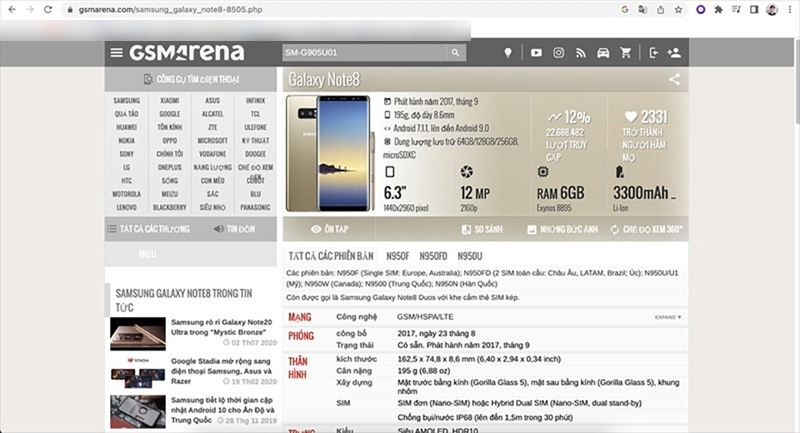Reload the browser page
The image size is (800, 433).
click(x=47, y=9)
